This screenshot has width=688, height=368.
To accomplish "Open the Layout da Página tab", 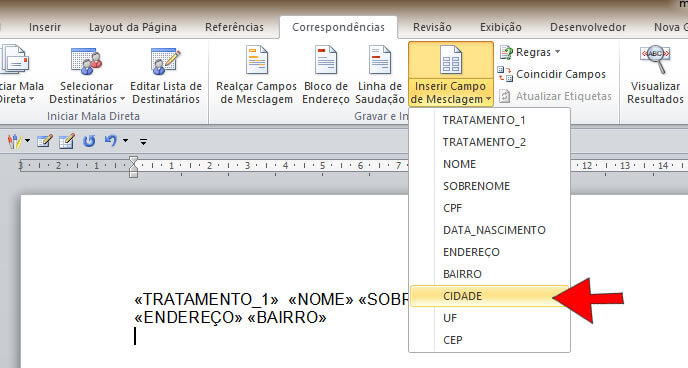I will click(133, 27).
